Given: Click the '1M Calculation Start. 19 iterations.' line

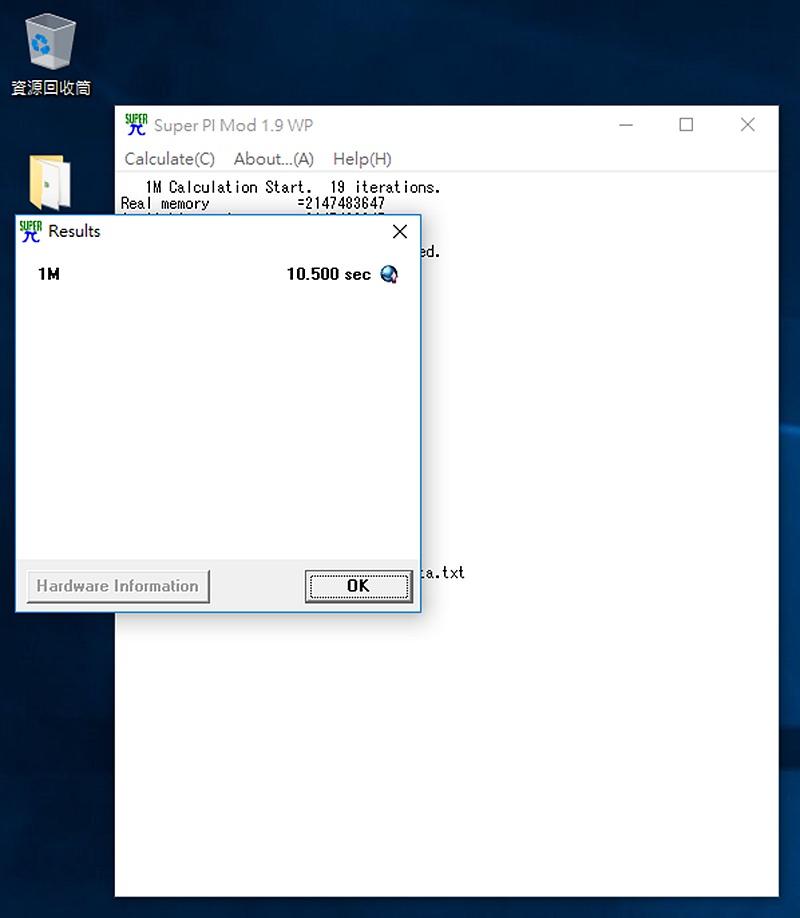Looking at the screenshot, I should 293,187.
